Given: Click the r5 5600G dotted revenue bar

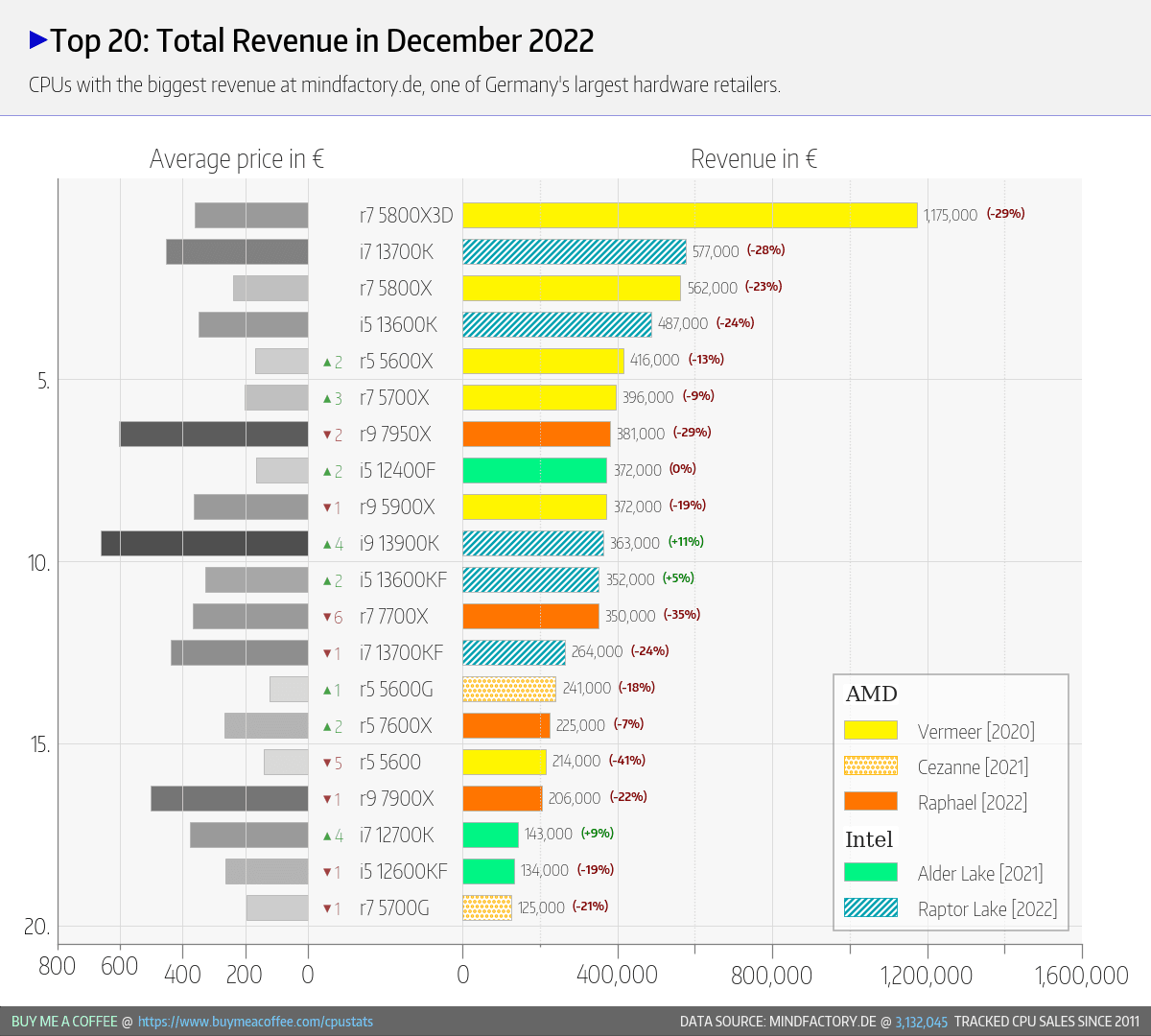Looking at the screenshot, I should click(508, 689).
